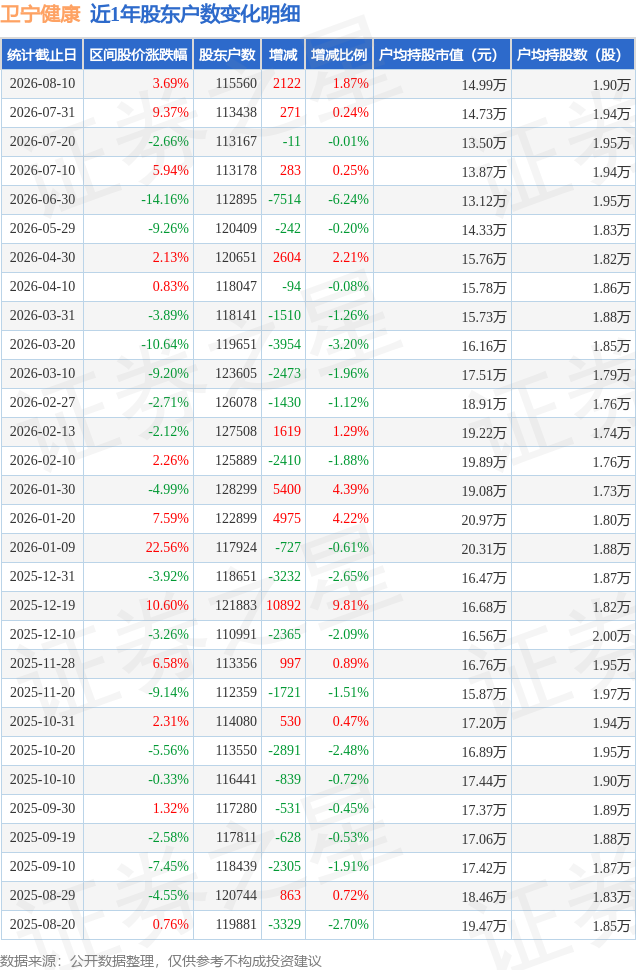Click the 卫宁健康 title text
This screenshot has width=636, height=970.
(40, 14)
